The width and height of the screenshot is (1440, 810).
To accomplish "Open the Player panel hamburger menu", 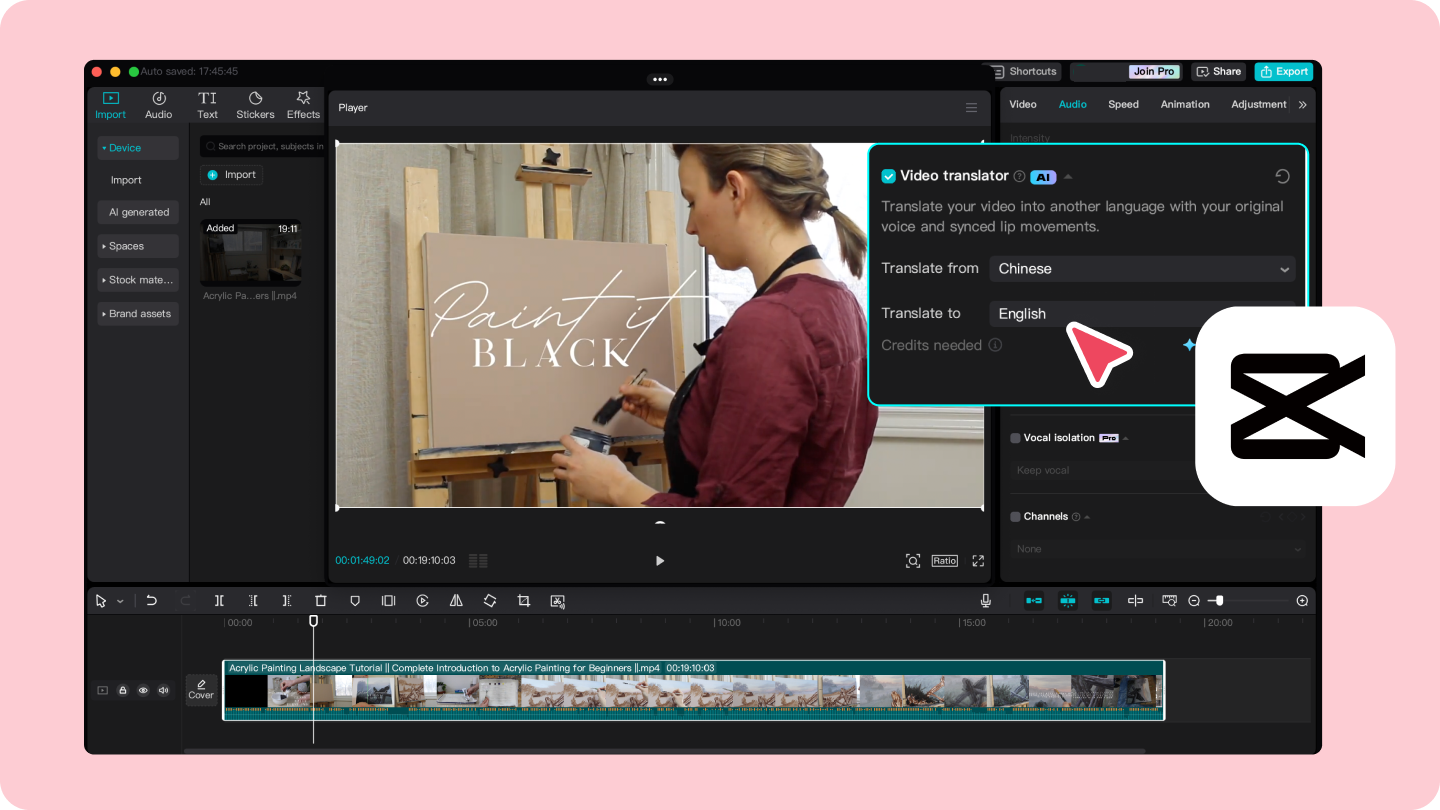I will [971, 108].
